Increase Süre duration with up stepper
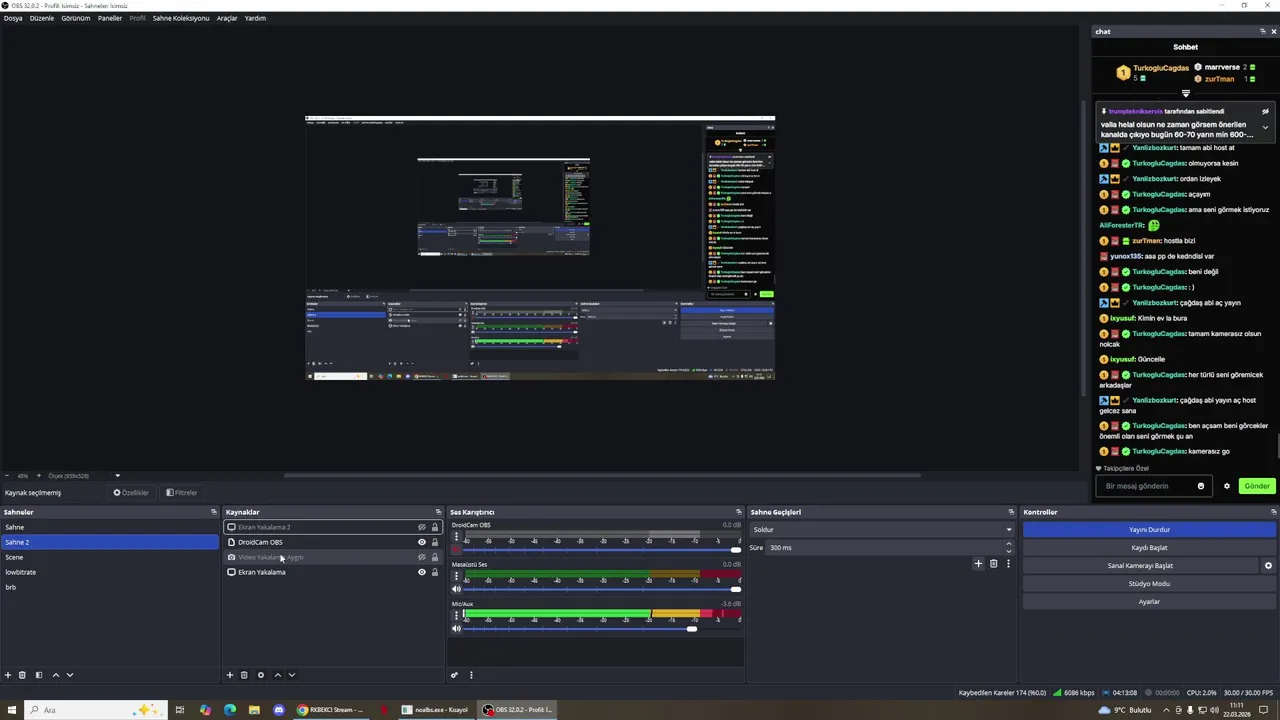1280x720 pixels. [x=1008, y=544]
